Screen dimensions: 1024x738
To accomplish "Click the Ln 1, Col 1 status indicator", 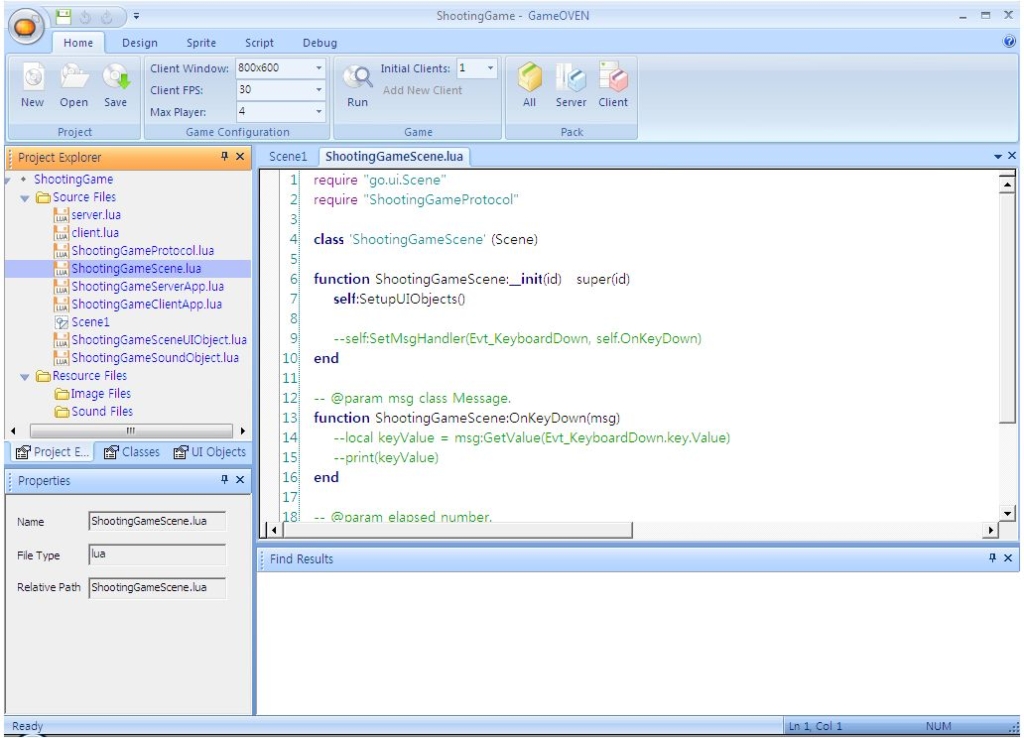I will [x=816, y=726].
